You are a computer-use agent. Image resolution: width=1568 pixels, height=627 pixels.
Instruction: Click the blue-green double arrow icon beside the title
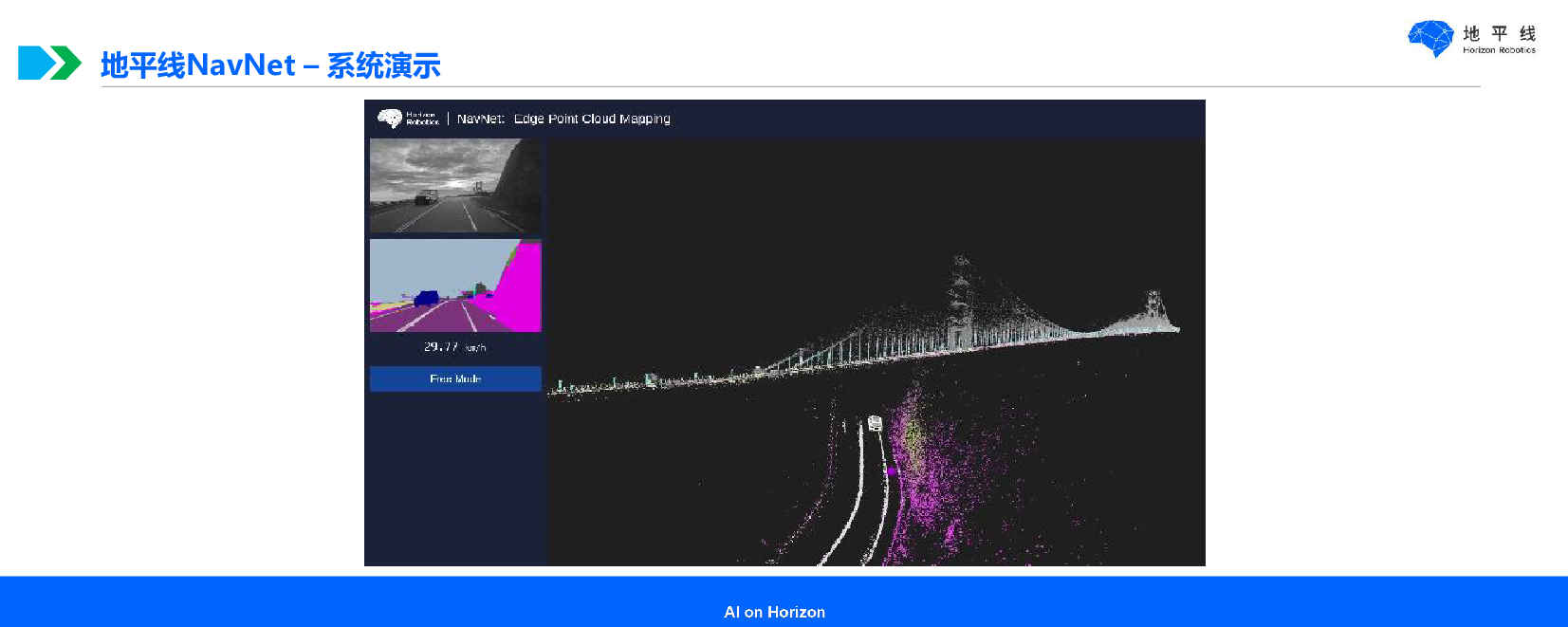tap(49, 63)
